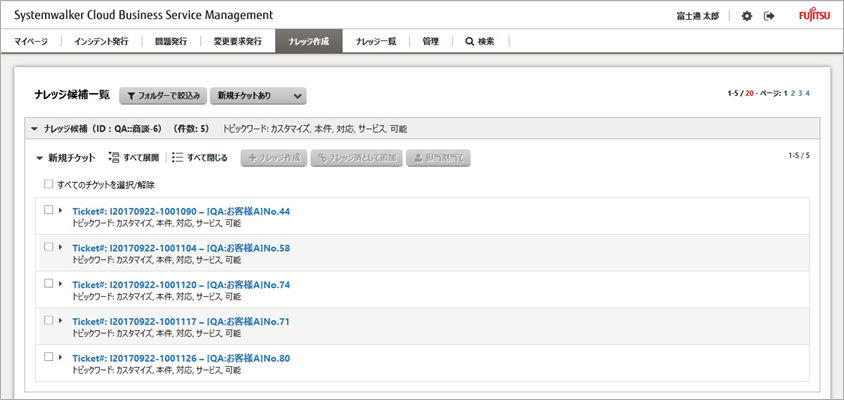Image resolution: width=844 pixels, height=400 pixels.
Task: Expand ticket I20170922-1001120 details arrow
Action: (x=61, y=283)
